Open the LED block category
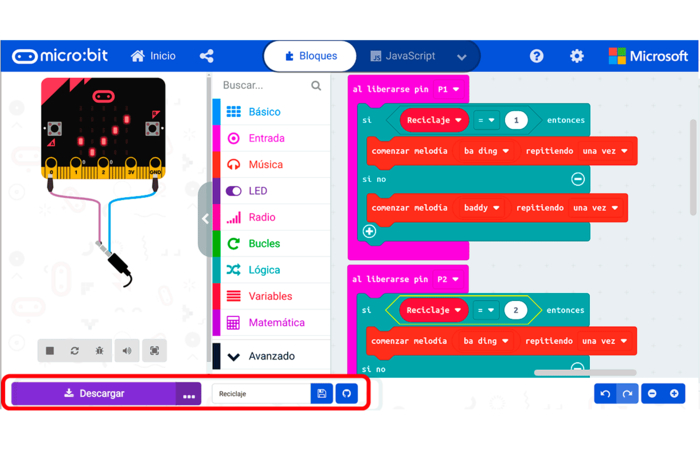The width and height of the screenshot is (700, 450). tap(271, 191)
